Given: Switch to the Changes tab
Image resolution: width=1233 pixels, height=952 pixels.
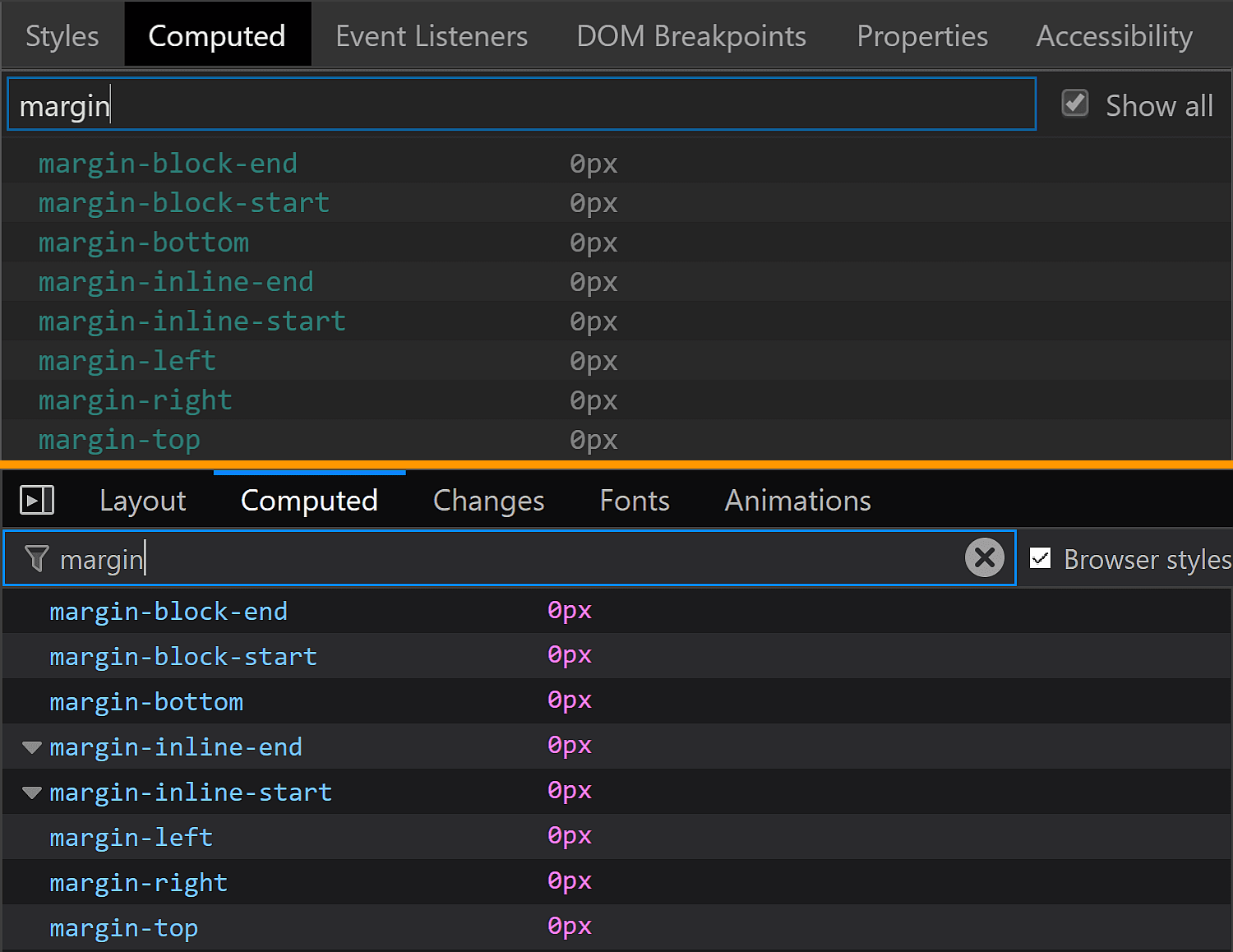Looking at the screenshot, I should click(488, 500).
